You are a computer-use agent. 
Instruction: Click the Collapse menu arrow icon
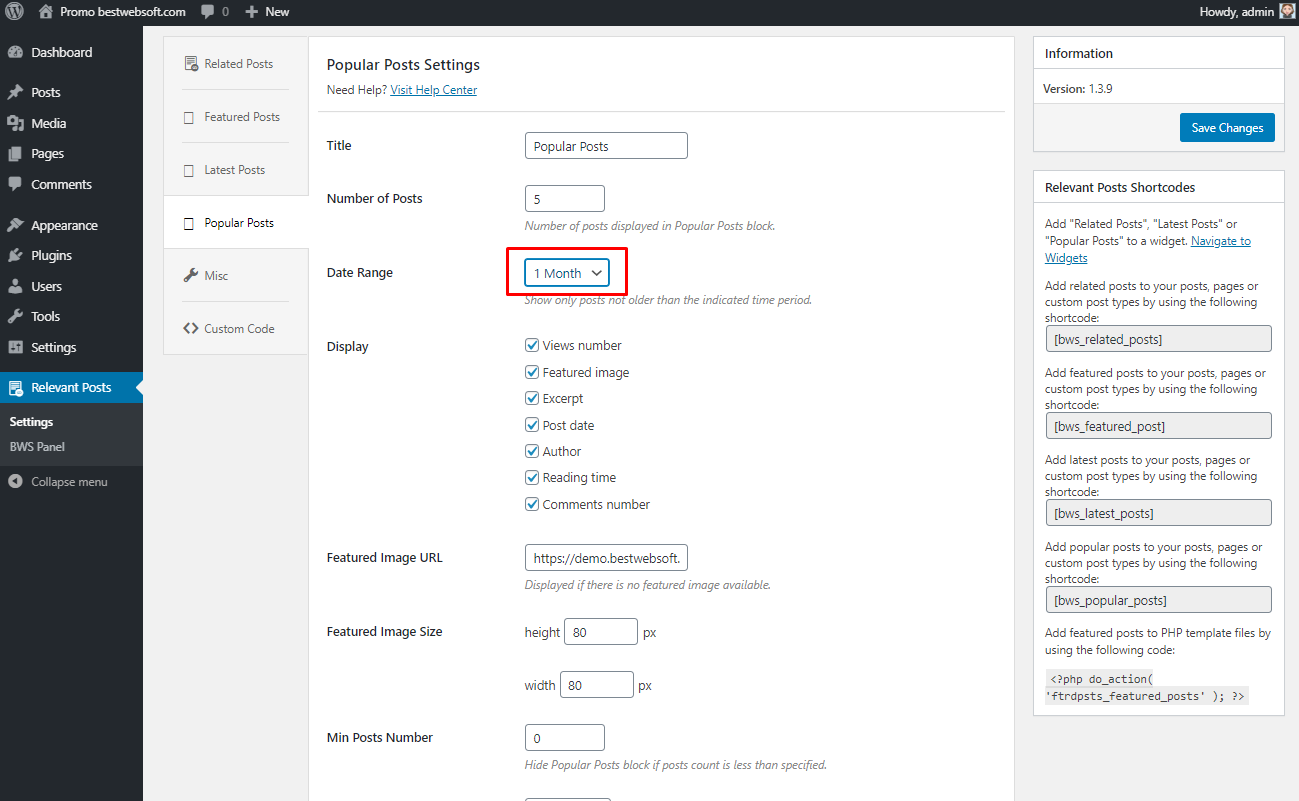[15, 482]
